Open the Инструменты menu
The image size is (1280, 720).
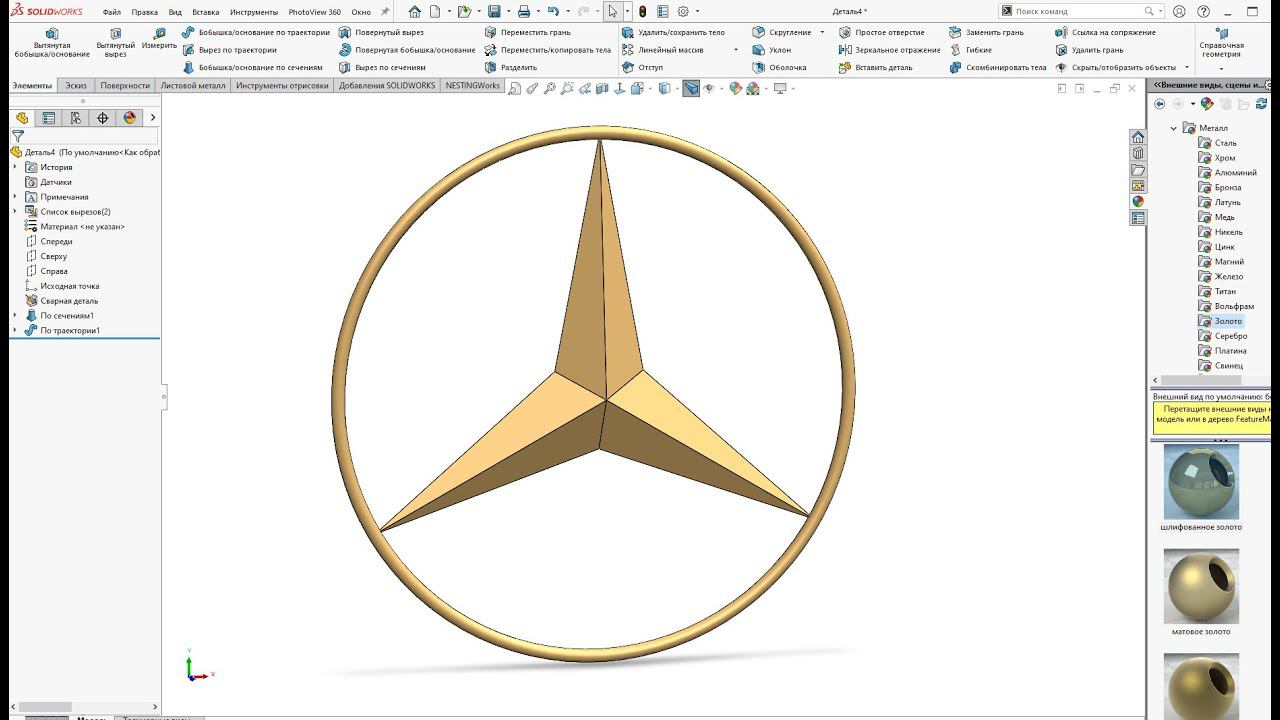tap(254, 12)
